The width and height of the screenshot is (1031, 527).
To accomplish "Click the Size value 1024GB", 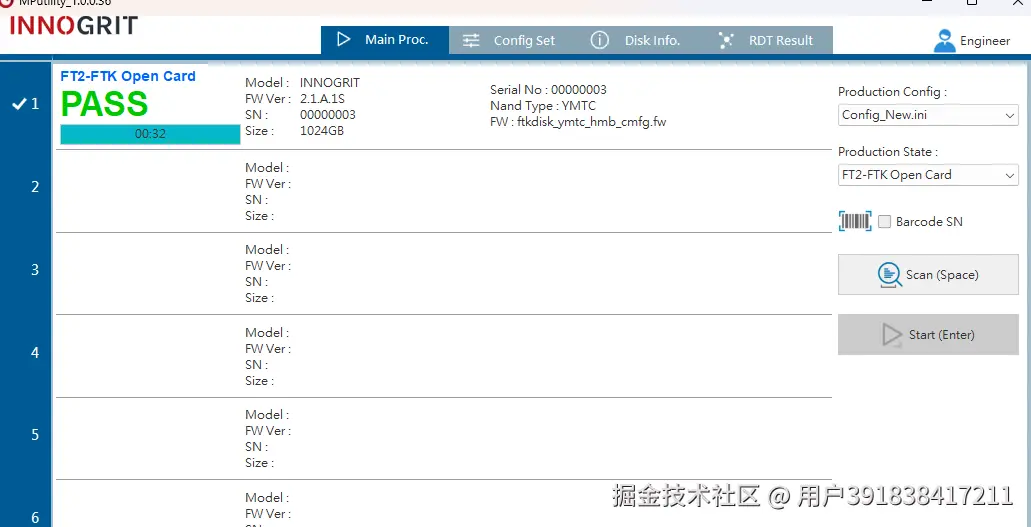I will (322, 131).
